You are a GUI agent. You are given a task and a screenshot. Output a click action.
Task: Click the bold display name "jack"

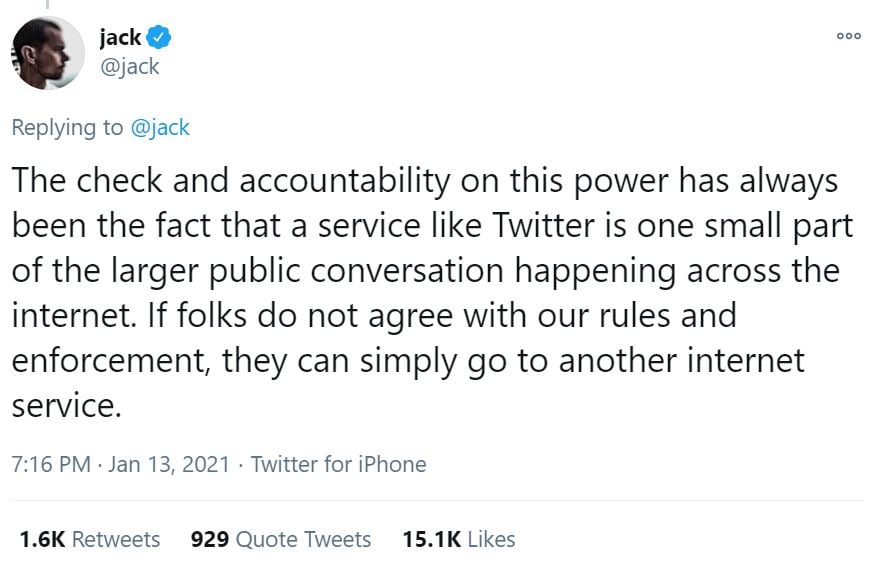coord(120,38)
